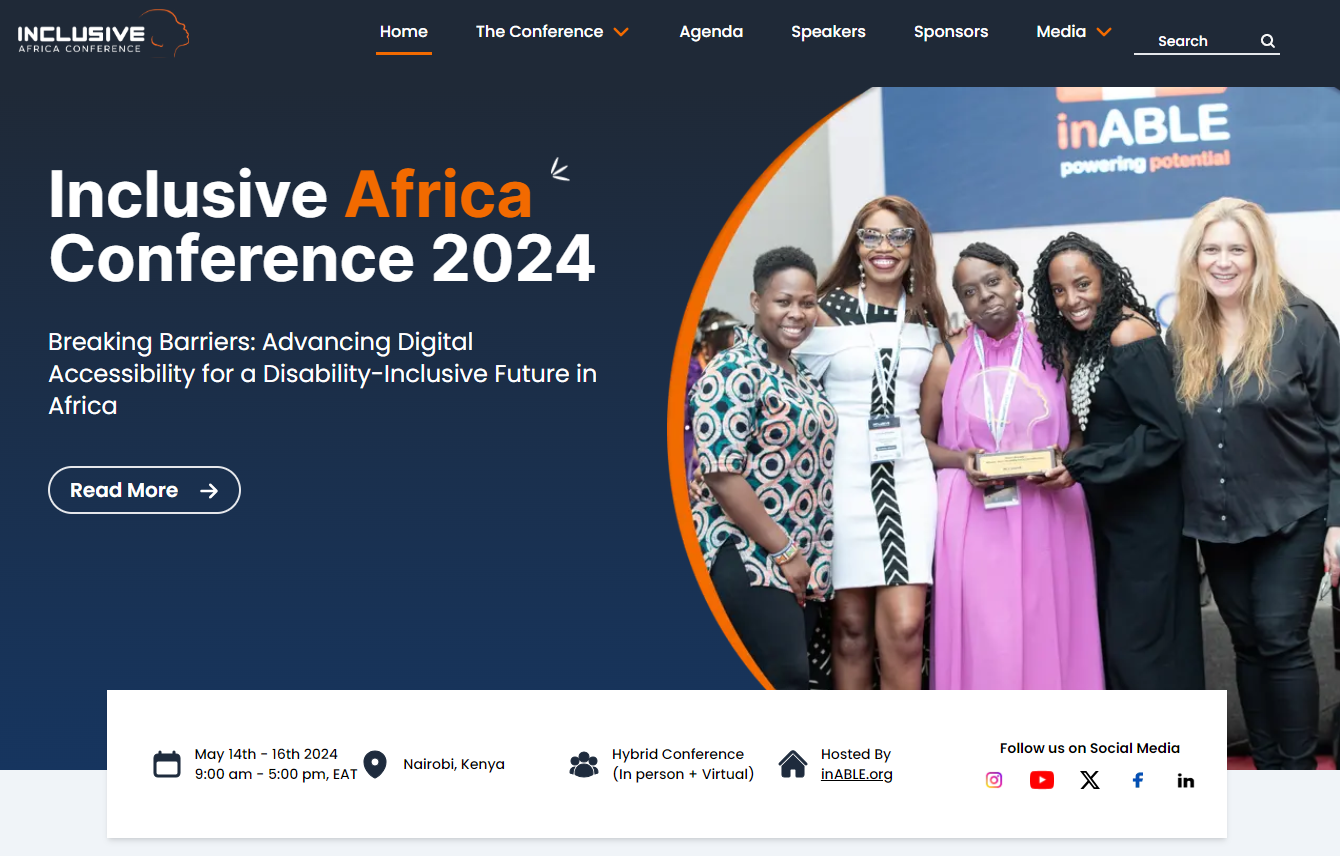Go to the Home menu item

404,32
